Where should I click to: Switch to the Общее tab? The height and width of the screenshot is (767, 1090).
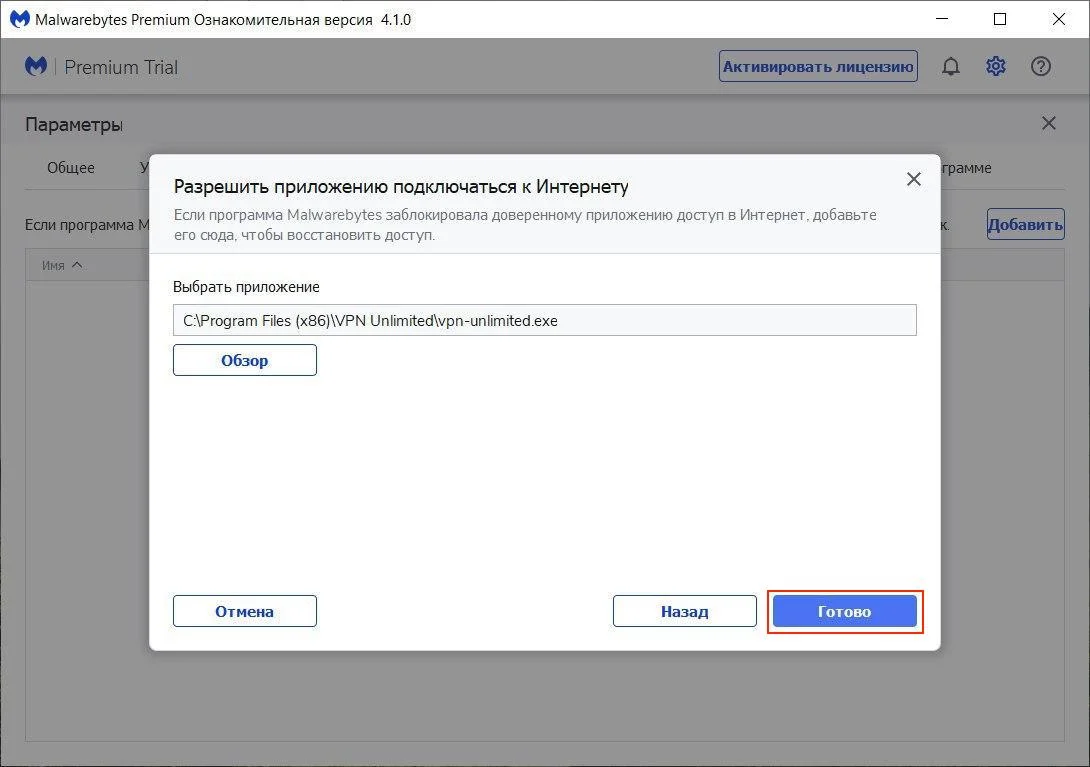coord(71,168)
